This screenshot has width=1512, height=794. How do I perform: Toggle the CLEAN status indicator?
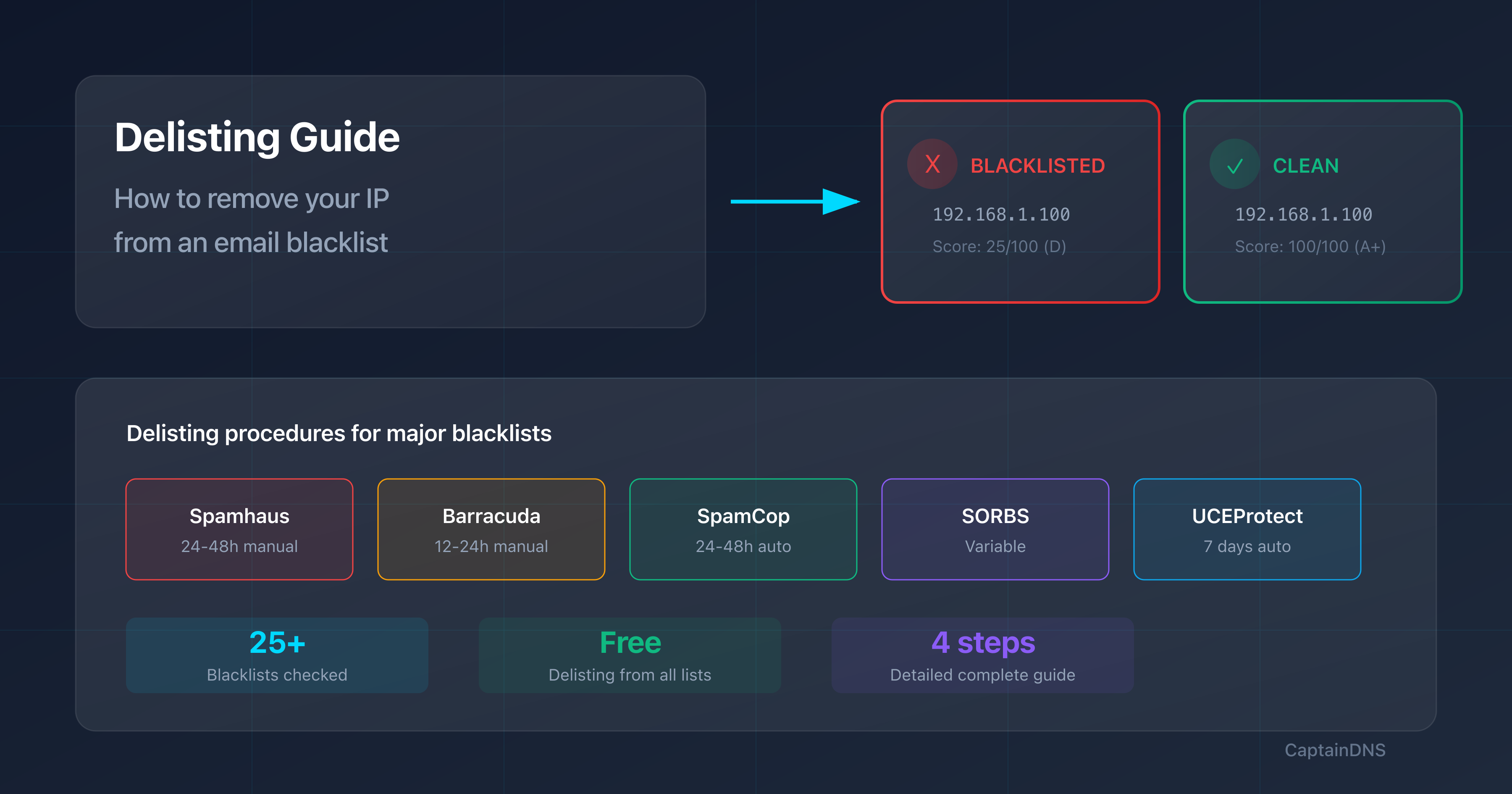pos(1305,166)
